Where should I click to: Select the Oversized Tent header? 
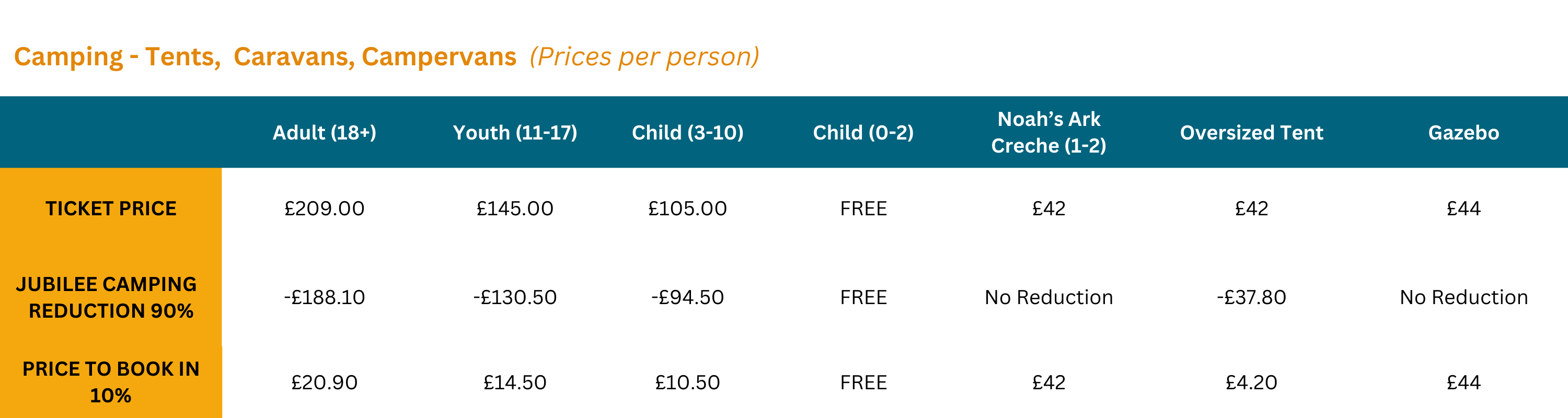click(x=1251, y=133)
